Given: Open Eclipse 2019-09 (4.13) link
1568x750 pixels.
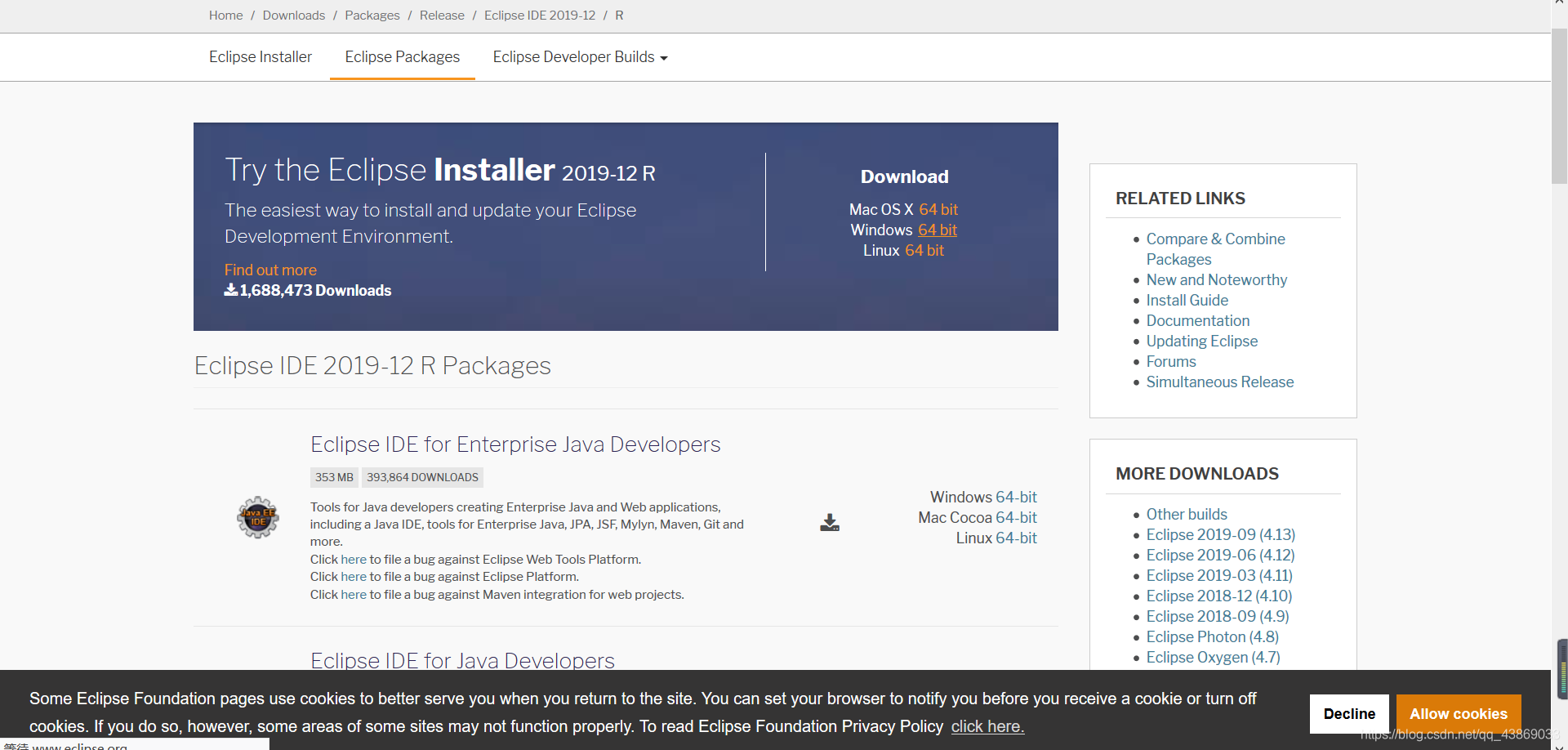Looking at the screenshot, I should [1221, 535].
